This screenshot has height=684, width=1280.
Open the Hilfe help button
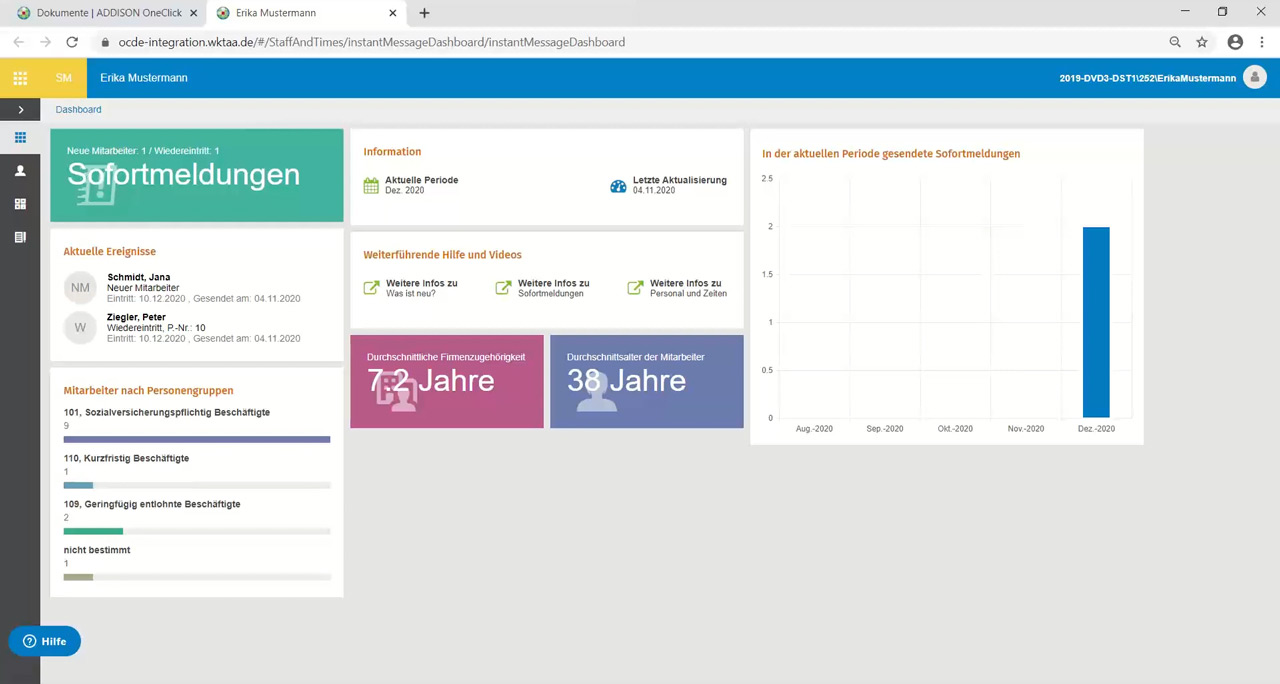(x=45, y=641)
